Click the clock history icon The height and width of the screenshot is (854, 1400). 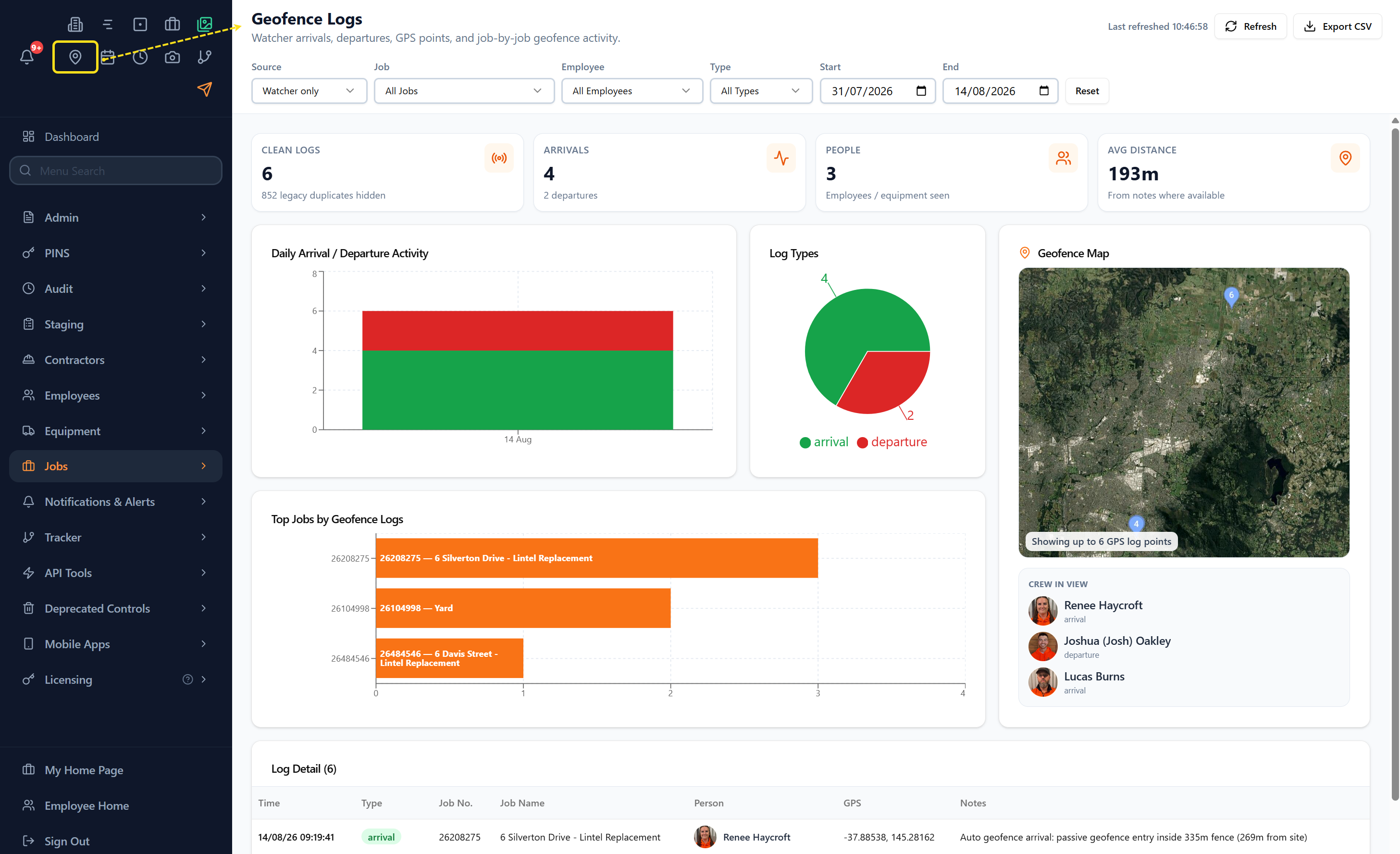click(140, 57)
